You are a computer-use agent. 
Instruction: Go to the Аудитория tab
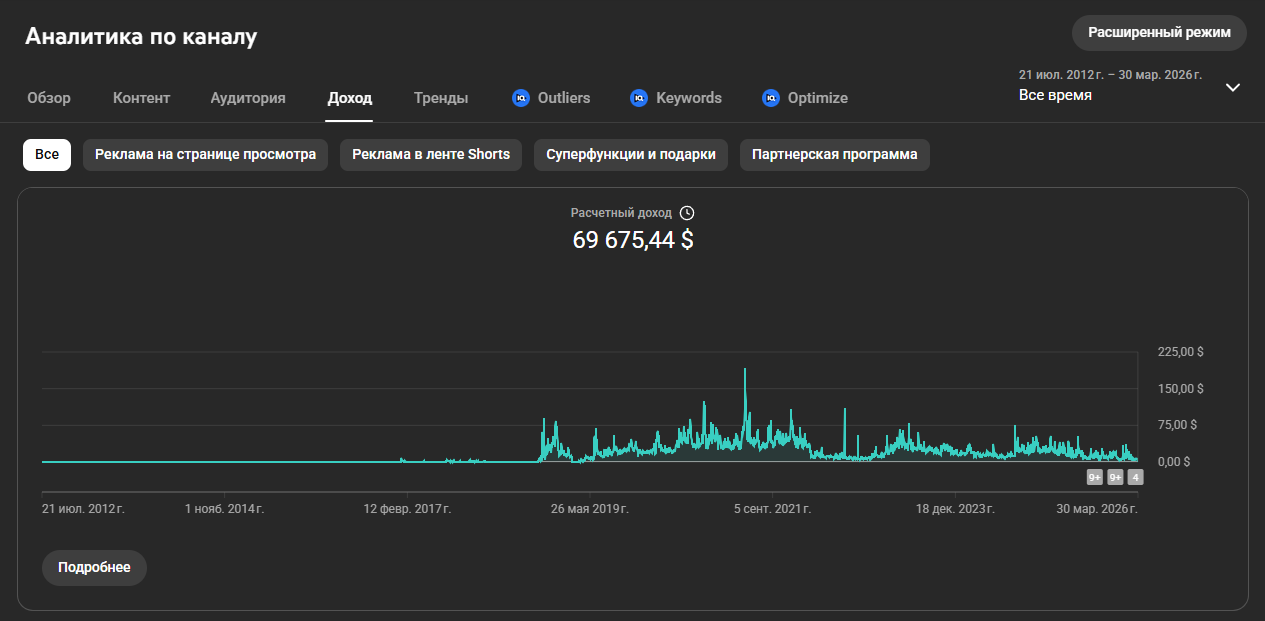(x=248, y=98)
